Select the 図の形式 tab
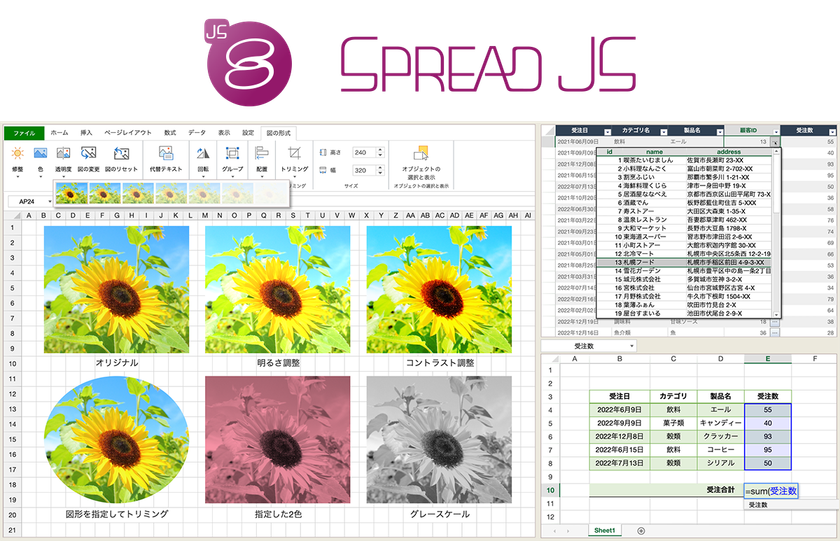840x541 pixels. pyautogui.click(x=279, y=133)
